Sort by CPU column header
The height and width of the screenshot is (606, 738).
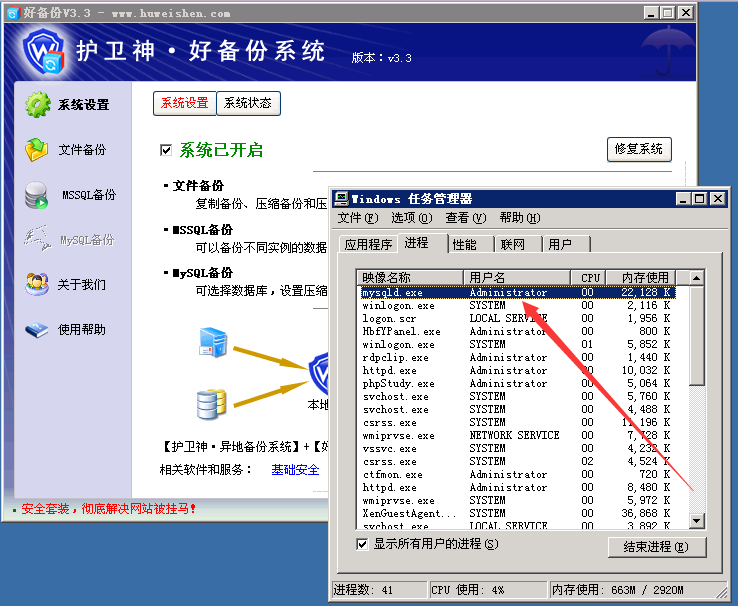pos(588,277)
